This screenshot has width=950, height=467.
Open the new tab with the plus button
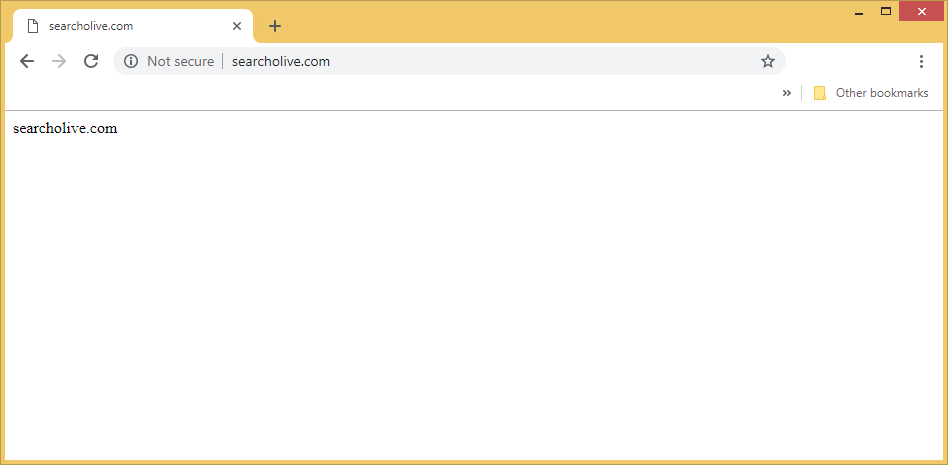click(x=275, y=26)
